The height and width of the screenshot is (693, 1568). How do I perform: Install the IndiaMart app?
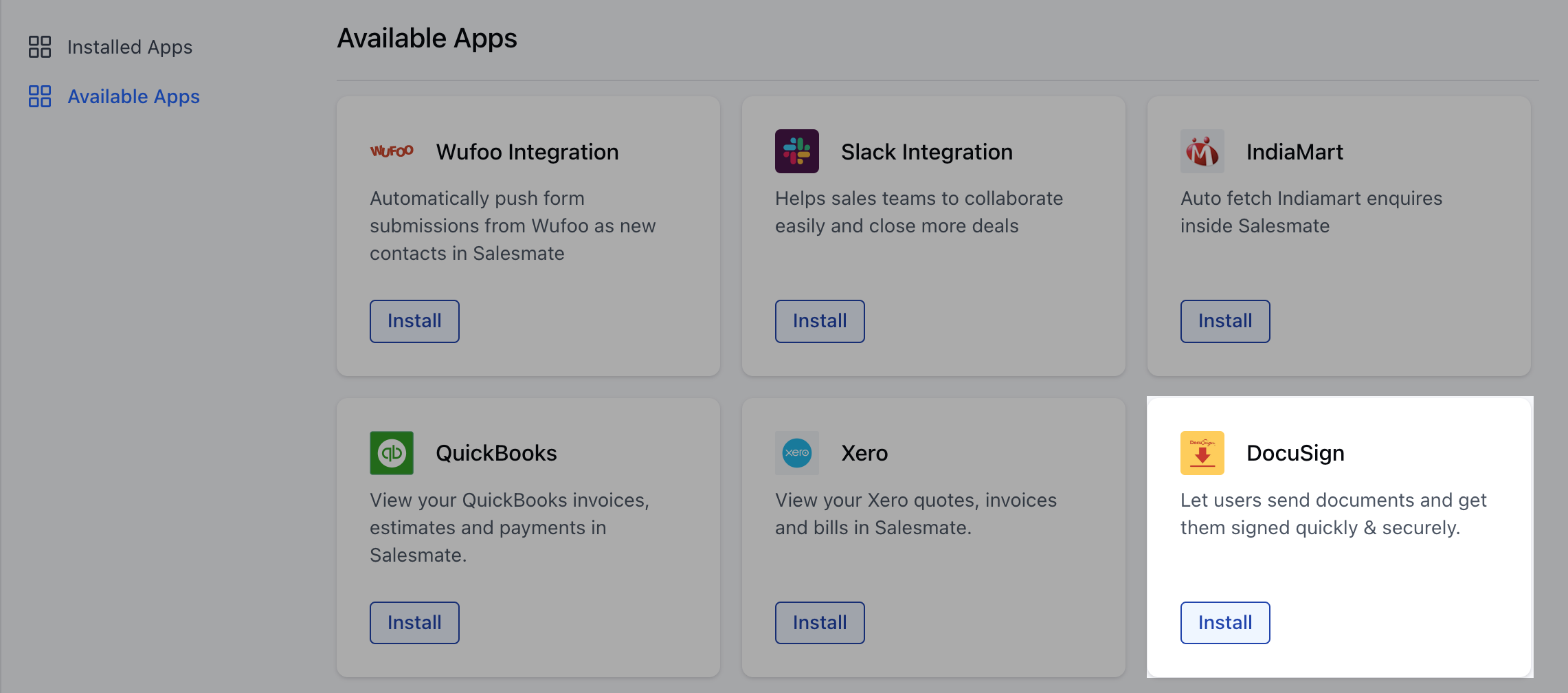tap(1224, 321)
